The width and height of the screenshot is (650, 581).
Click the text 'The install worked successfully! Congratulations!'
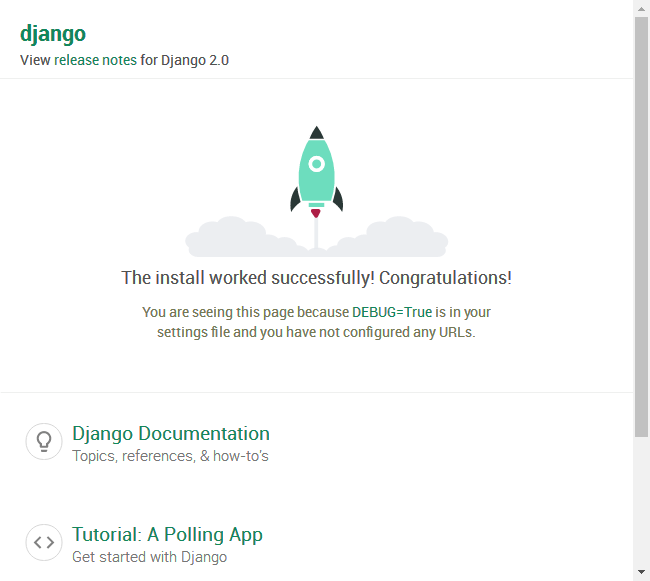click(316, 278)
